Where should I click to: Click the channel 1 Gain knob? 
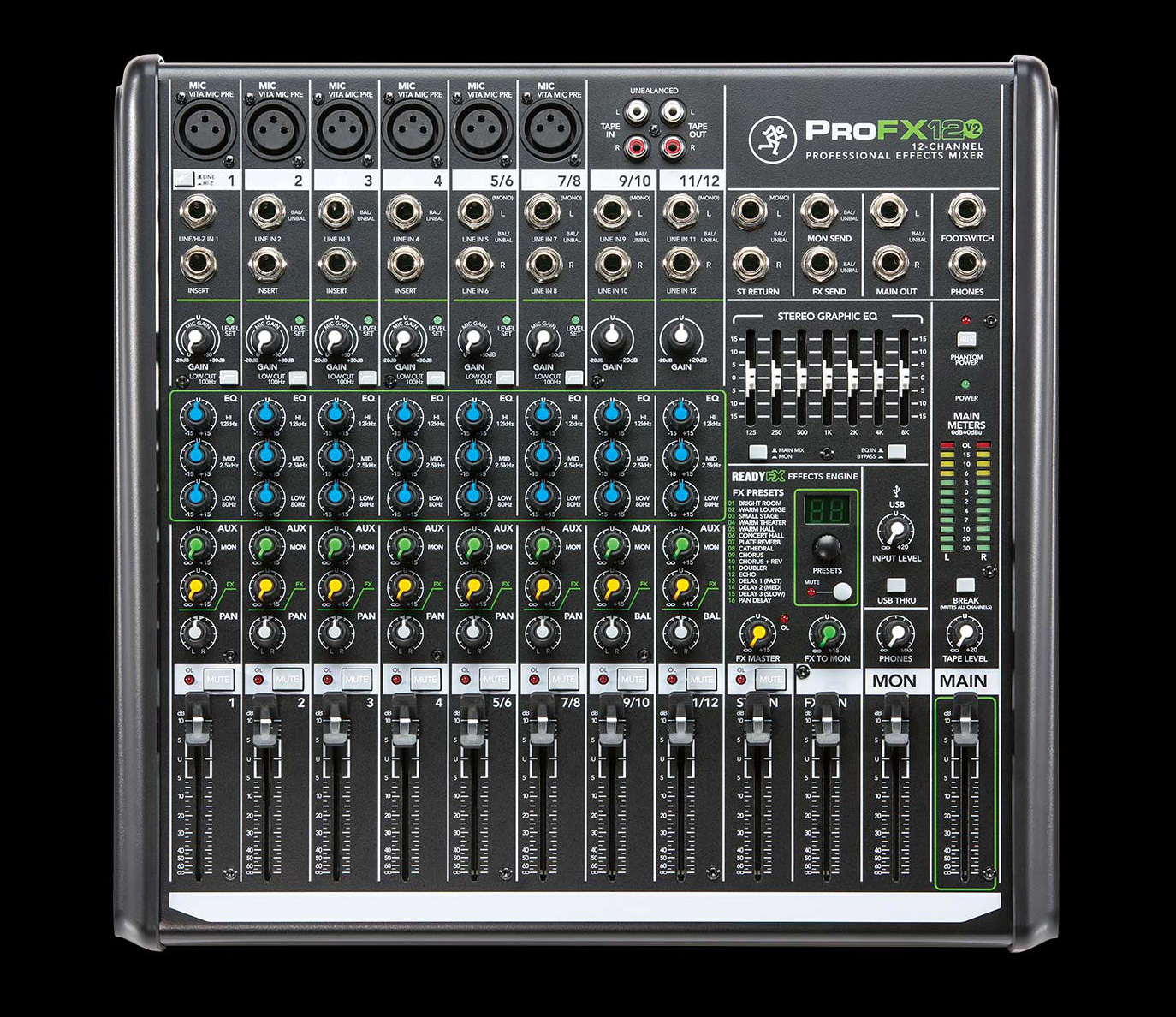tap(198, 340)
